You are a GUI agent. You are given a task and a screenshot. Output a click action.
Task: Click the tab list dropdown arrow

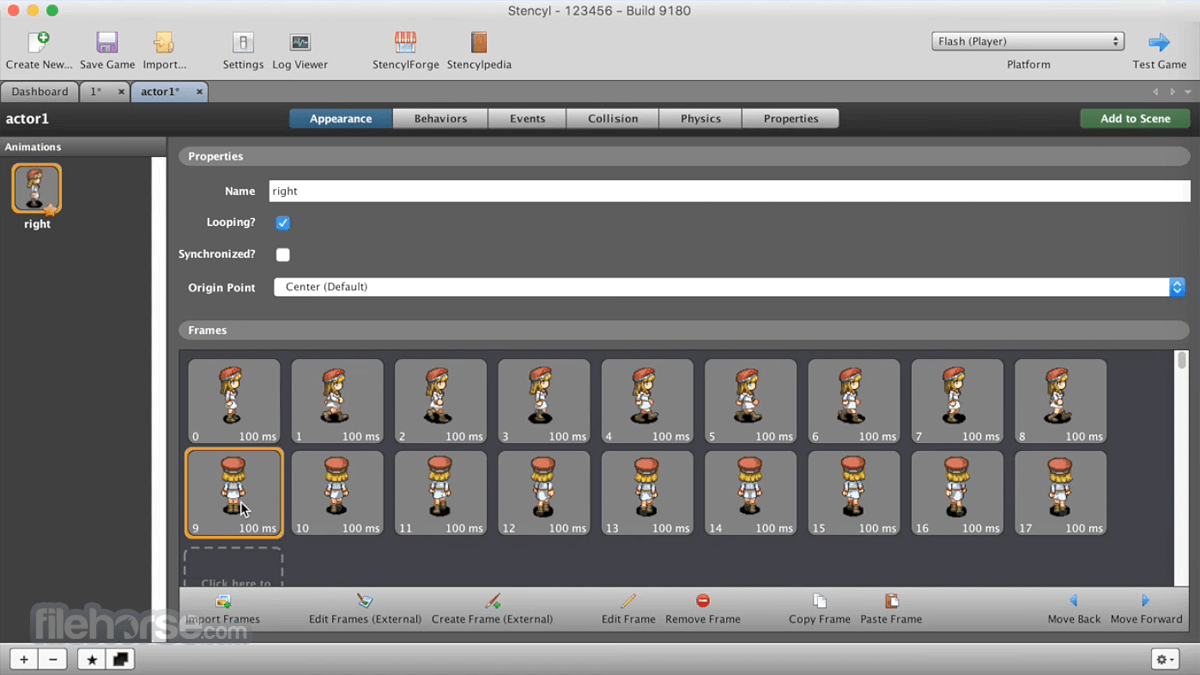1188,92
